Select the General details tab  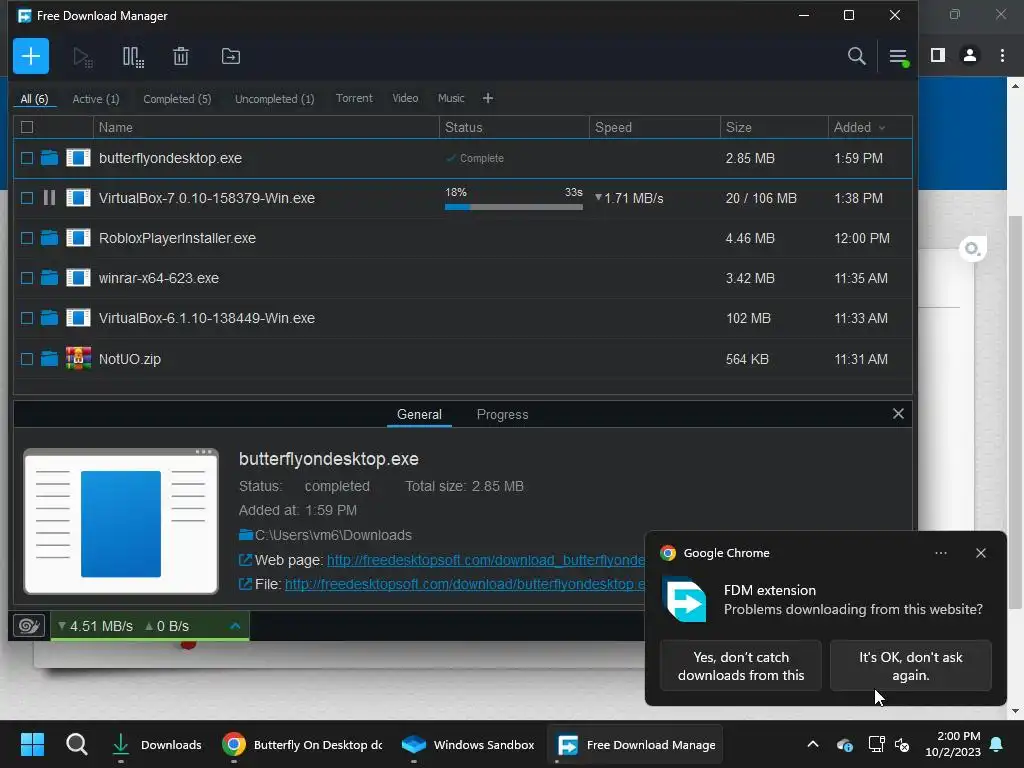419,414
